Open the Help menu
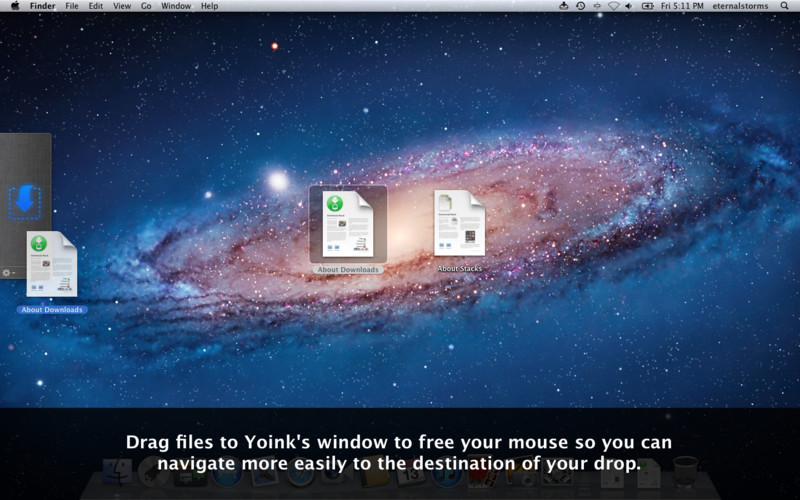Screen dimensions: 800x500 [209, 6]
